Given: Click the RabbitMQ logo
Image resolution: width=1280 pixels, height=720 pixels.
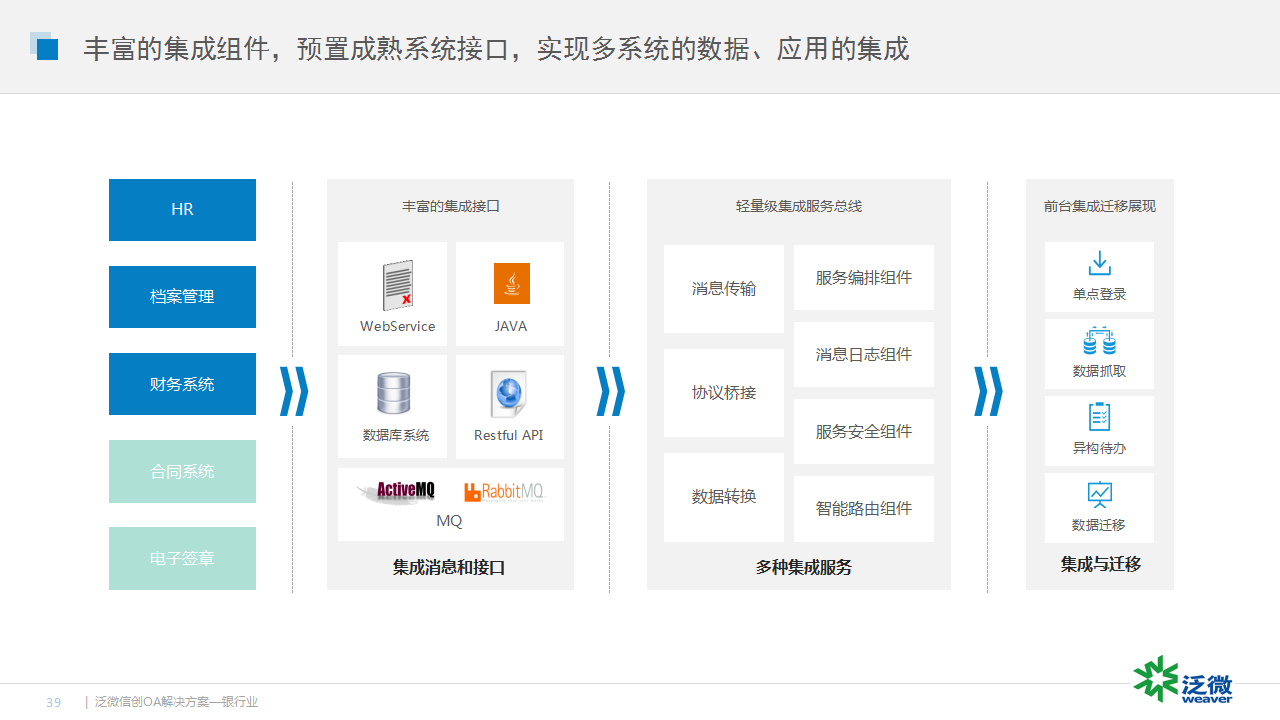Looking at the screenshot, I should pyautogui.click(x=504, y=492).
